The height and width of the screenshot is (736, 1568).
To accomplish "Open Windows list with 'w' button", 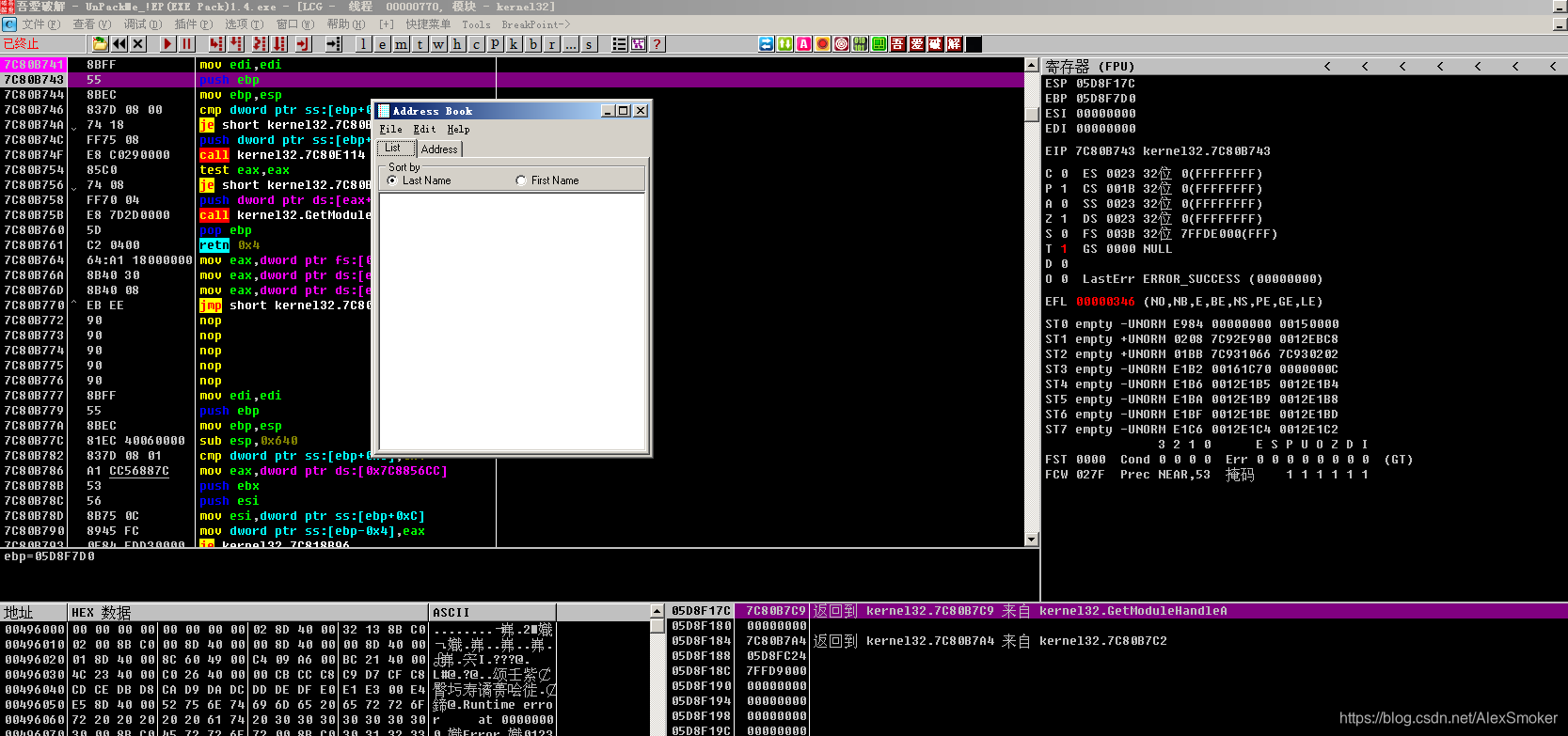I will point(438,44).
